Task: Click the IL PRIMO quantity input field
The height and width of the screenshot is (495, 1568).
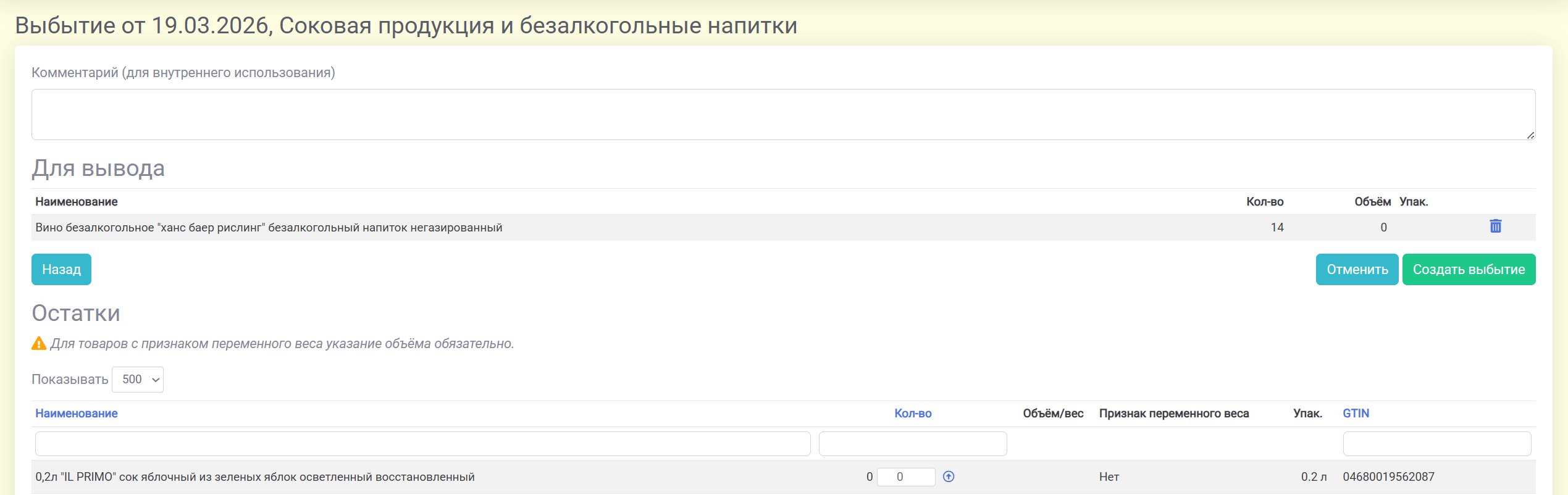Action: pyautogui.click(x=905, y=477)
